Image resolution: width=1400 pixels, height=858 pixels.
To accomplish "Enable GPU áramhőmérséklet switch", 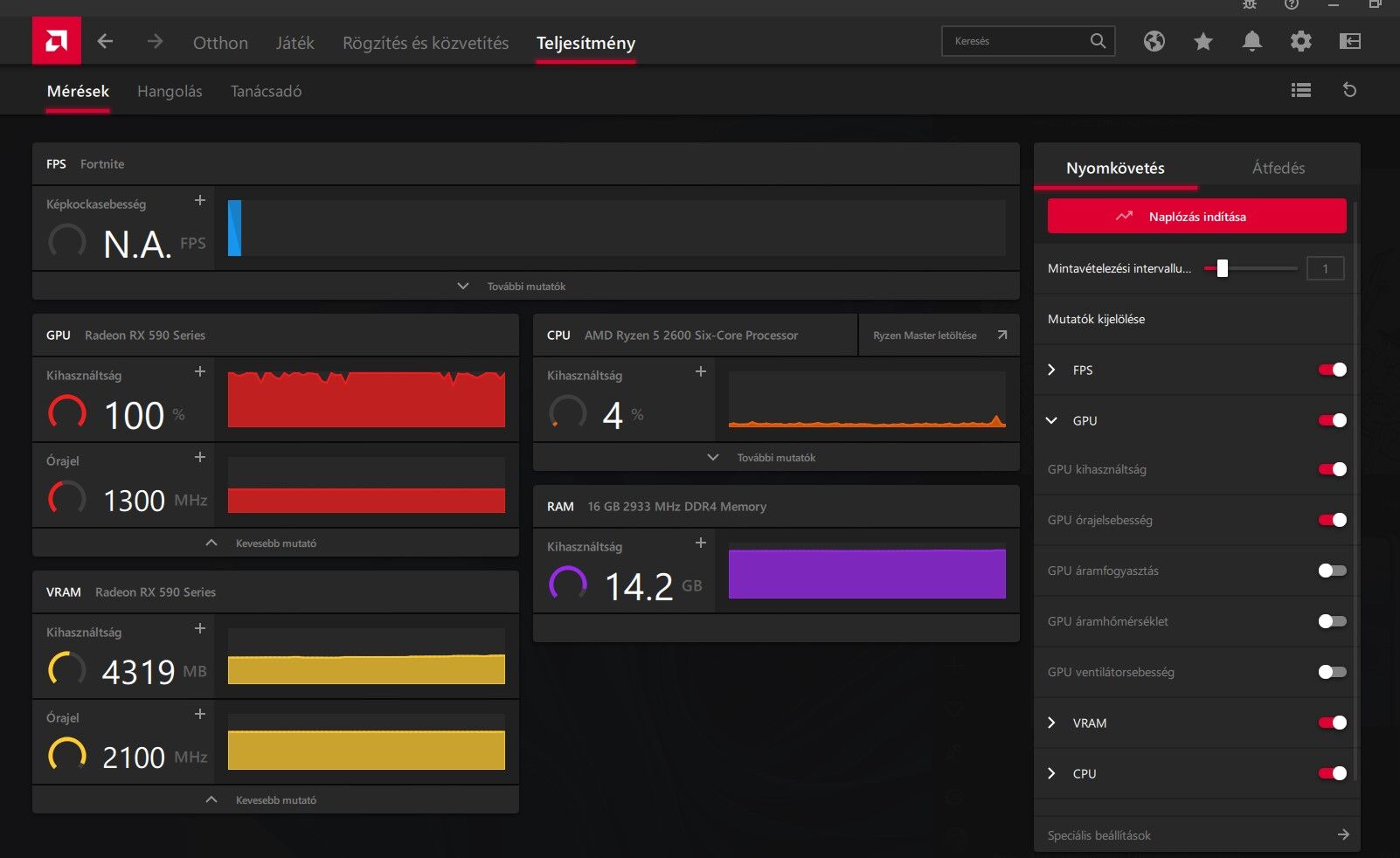I will pyautogui.click(x=1333, y=621).
